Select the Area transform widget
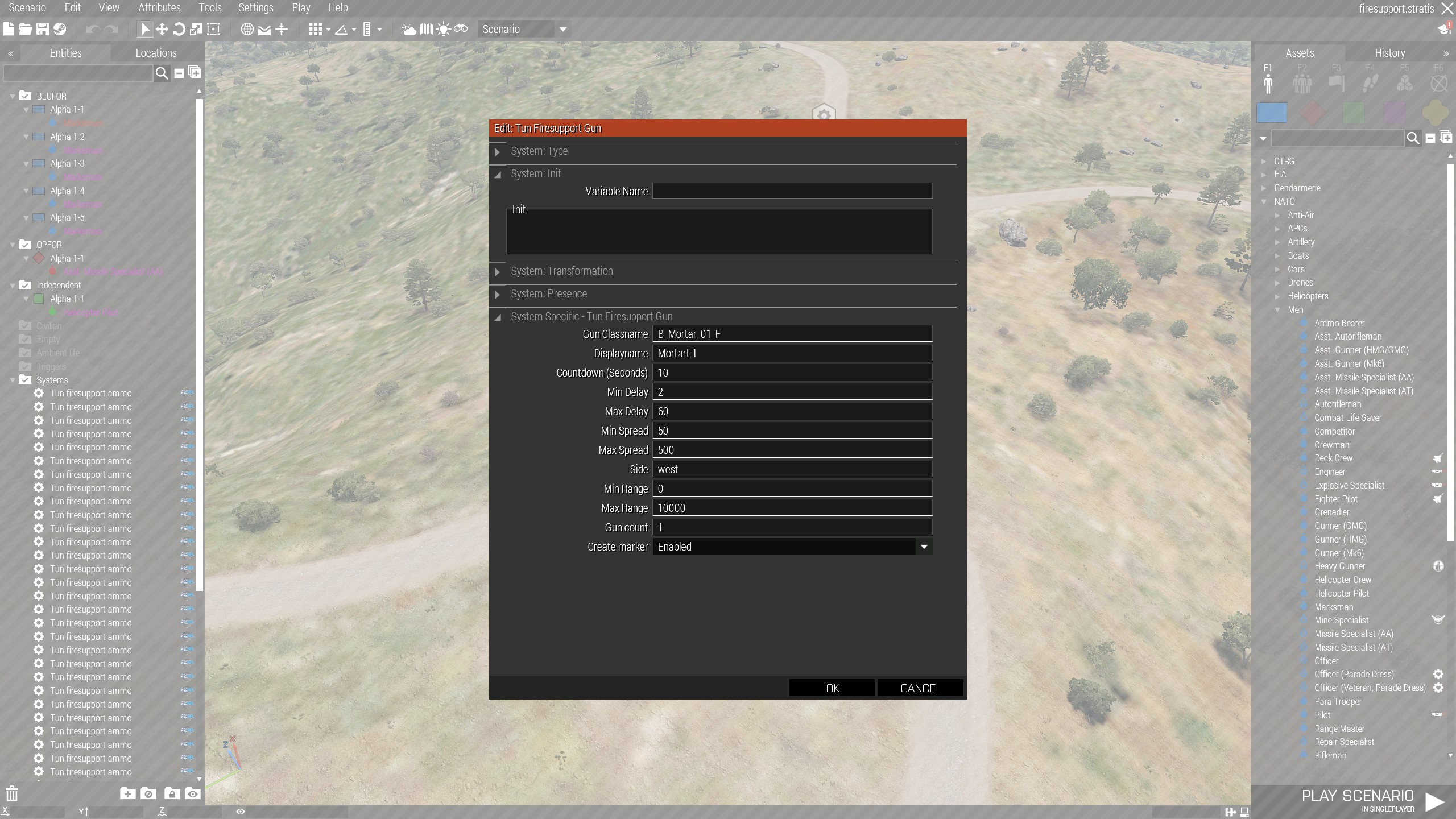Screen dimensions: 1456x819 [x=213, y=29]
